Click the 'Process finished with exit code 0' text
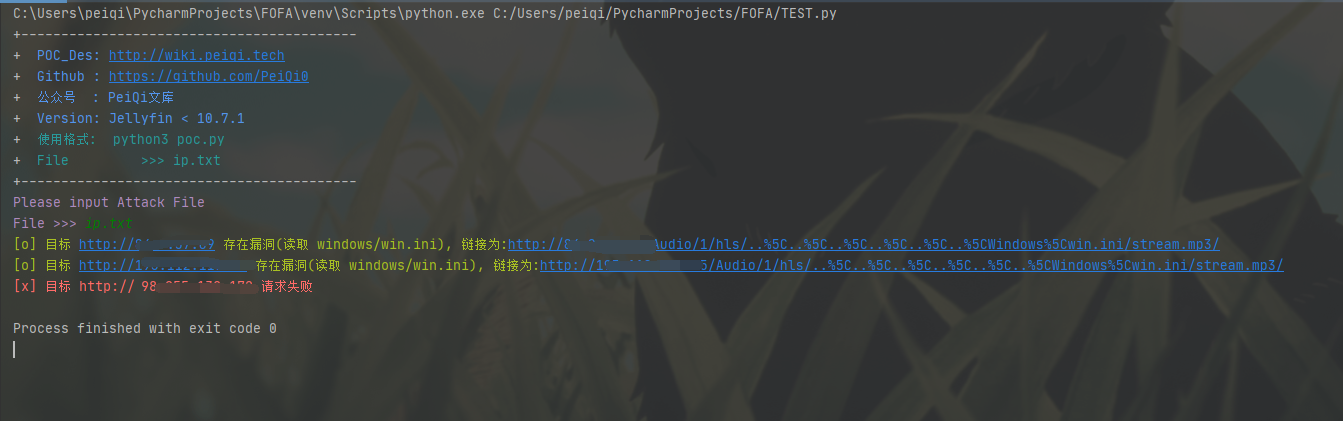 (x=145, y=329)
